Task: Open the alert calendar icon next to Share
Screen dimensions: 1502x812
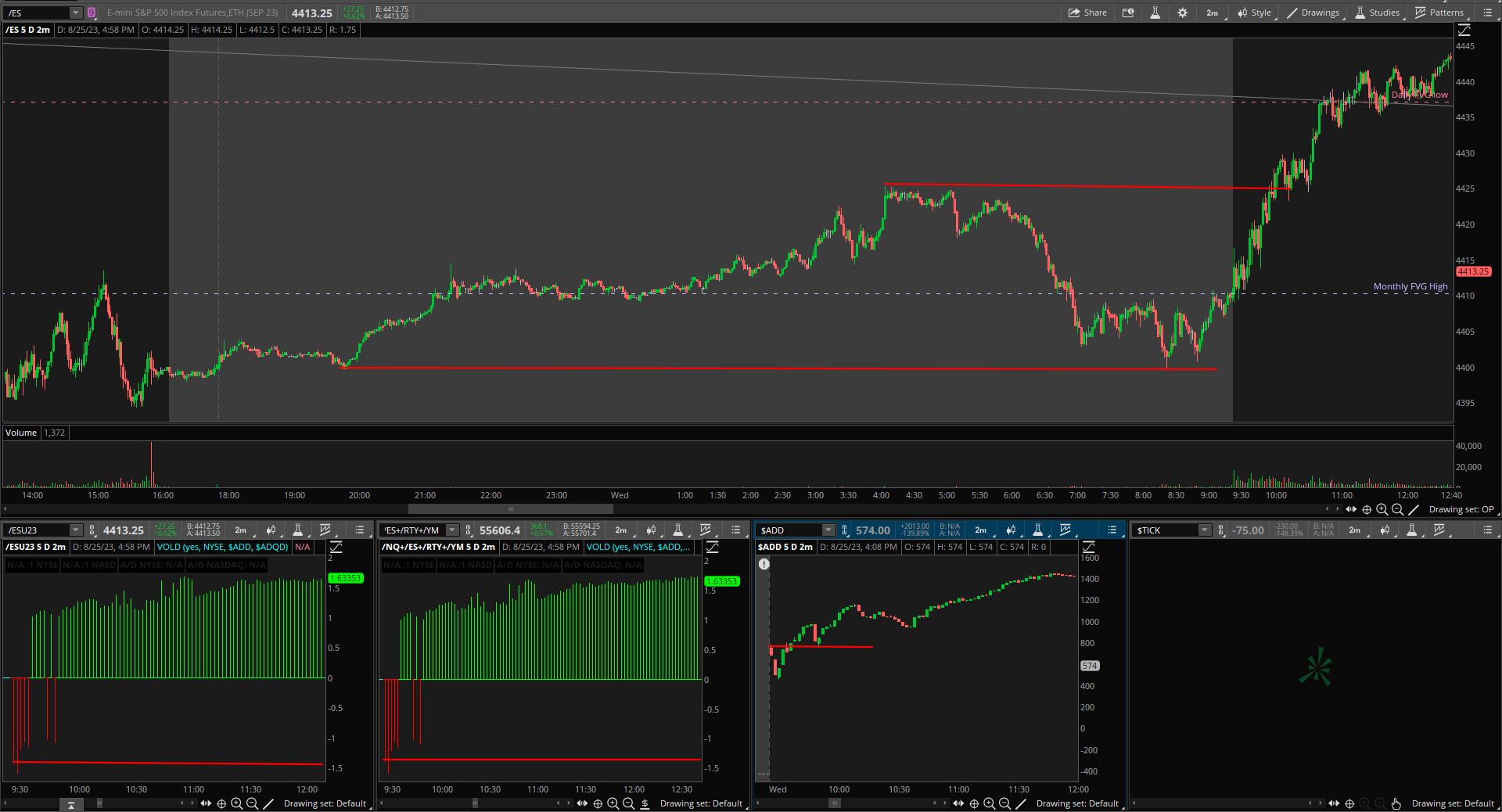Action: [x=1128, y=13]
